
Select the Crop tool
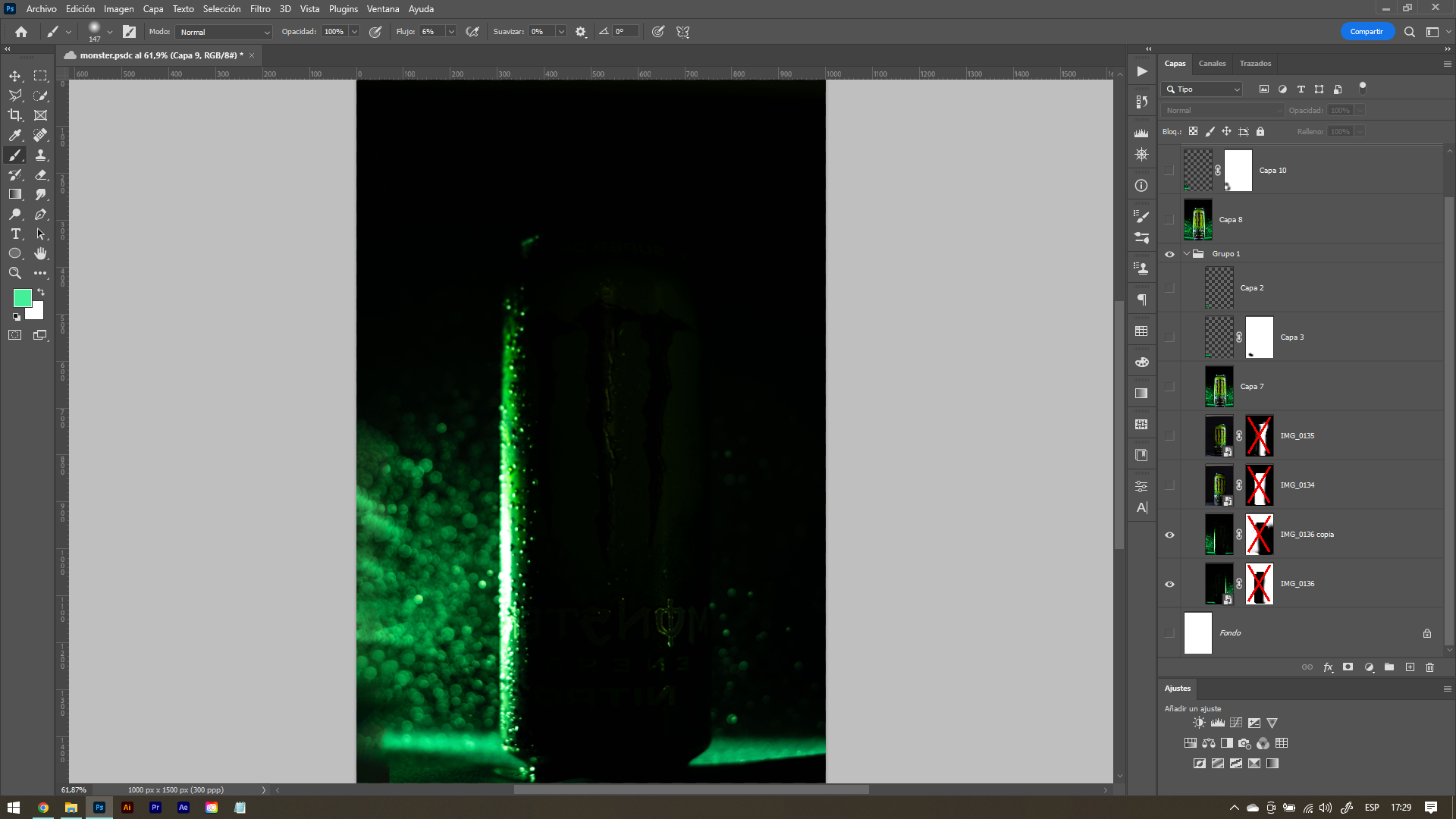(15, 115)
